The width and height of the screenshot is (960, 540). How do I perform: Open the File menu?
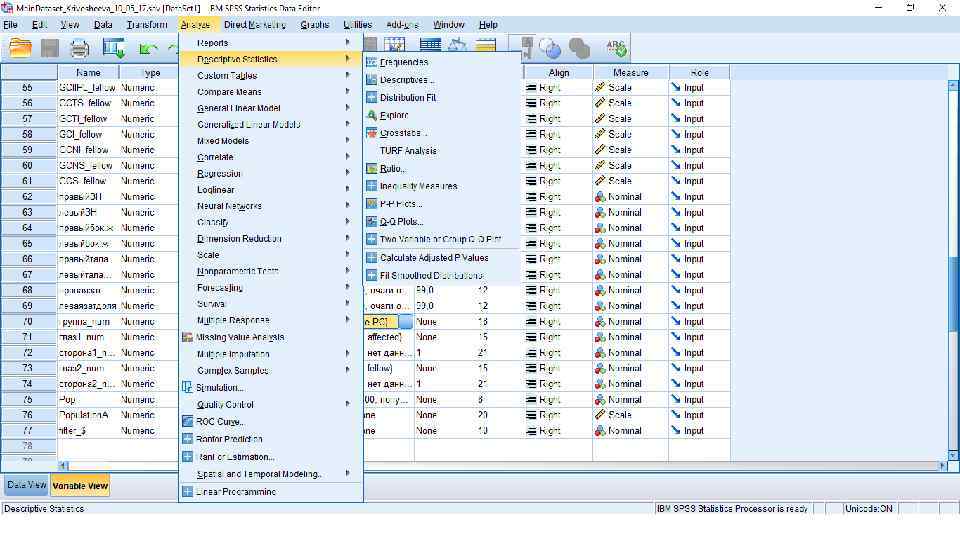(10, 25)
